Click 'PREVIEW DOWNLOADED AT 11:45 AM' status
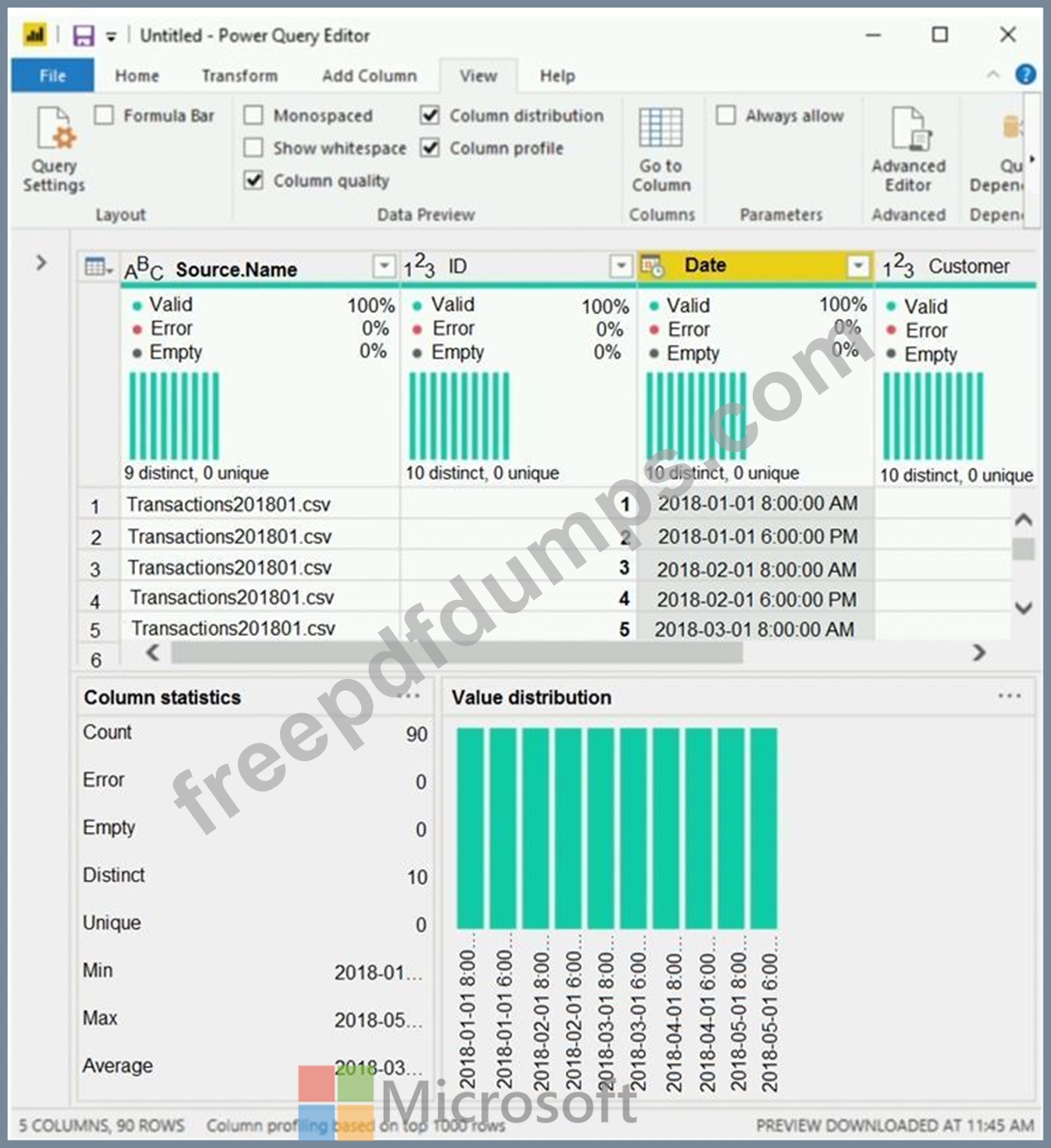The width and height of the screenshot is (1051, 1148). tap(894, 1125)
